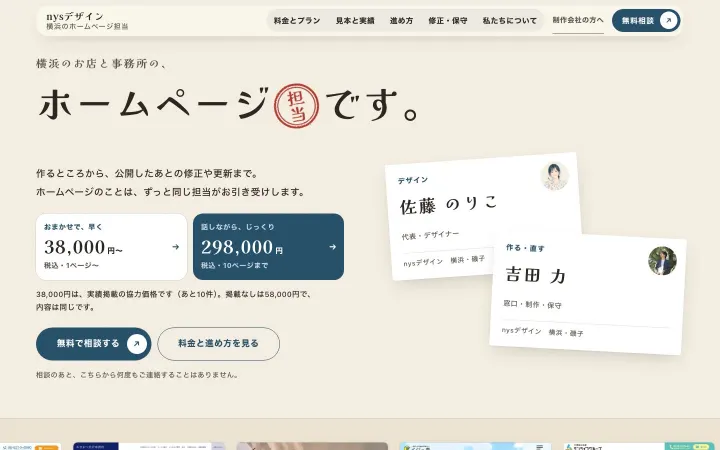Click the arrow on the 38,000円 card
This screenshot has width=720, height=450.
click(175, 247)
